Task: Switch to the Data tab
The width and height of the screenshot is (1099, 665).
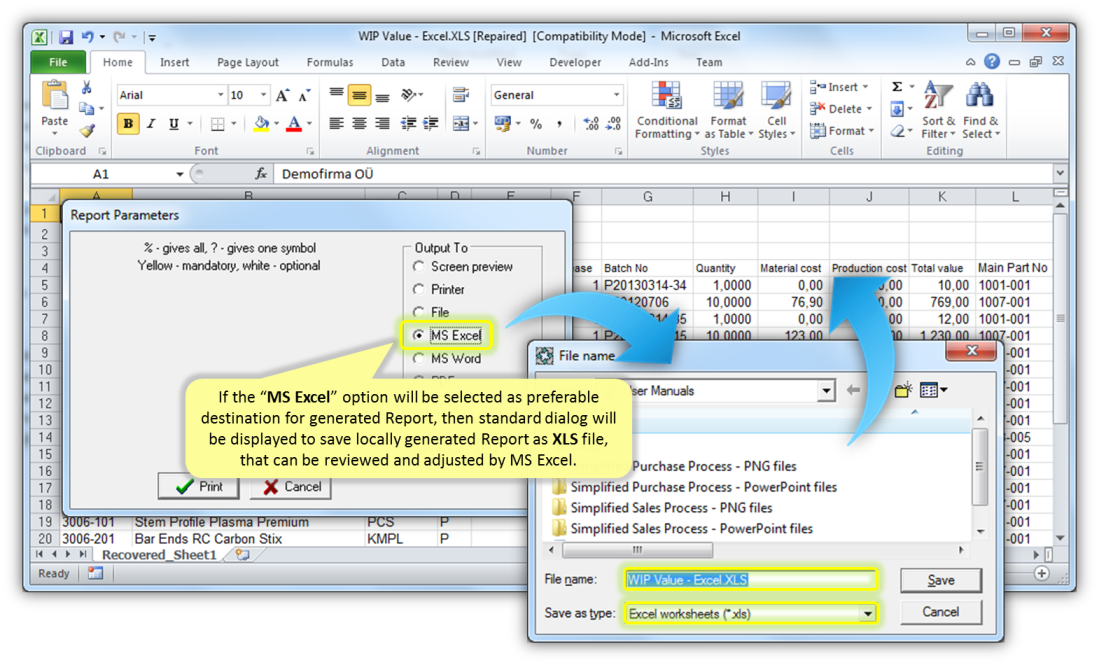Action: (392, 62)
